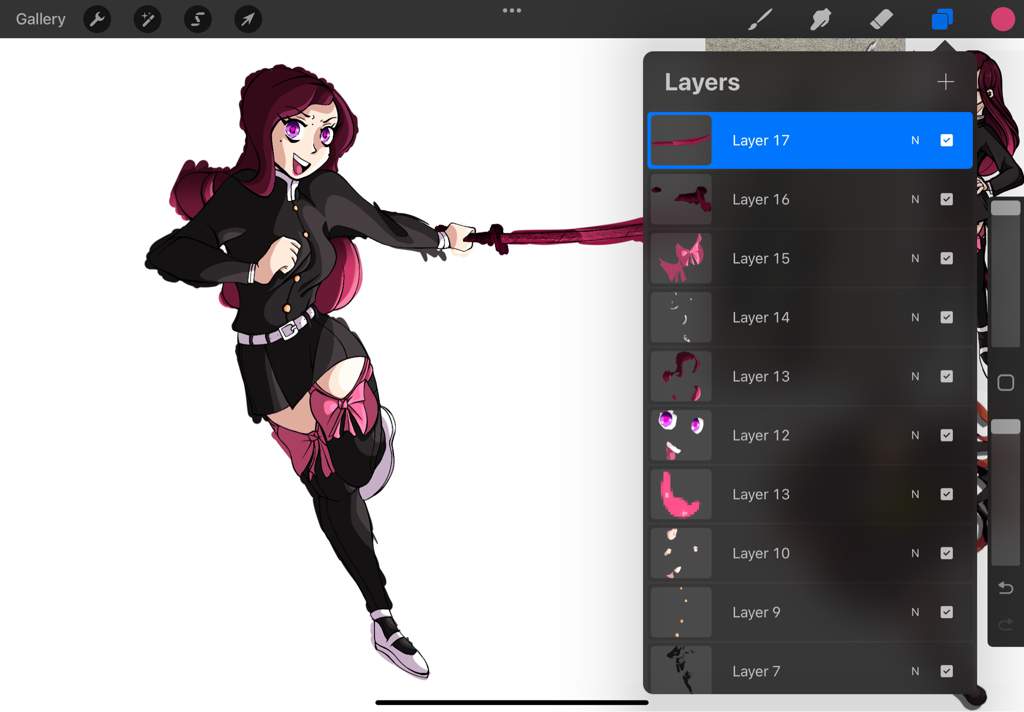Select the Paint brush tool
This screenshot has width=1024, height=712.
[x=760, y=19]
